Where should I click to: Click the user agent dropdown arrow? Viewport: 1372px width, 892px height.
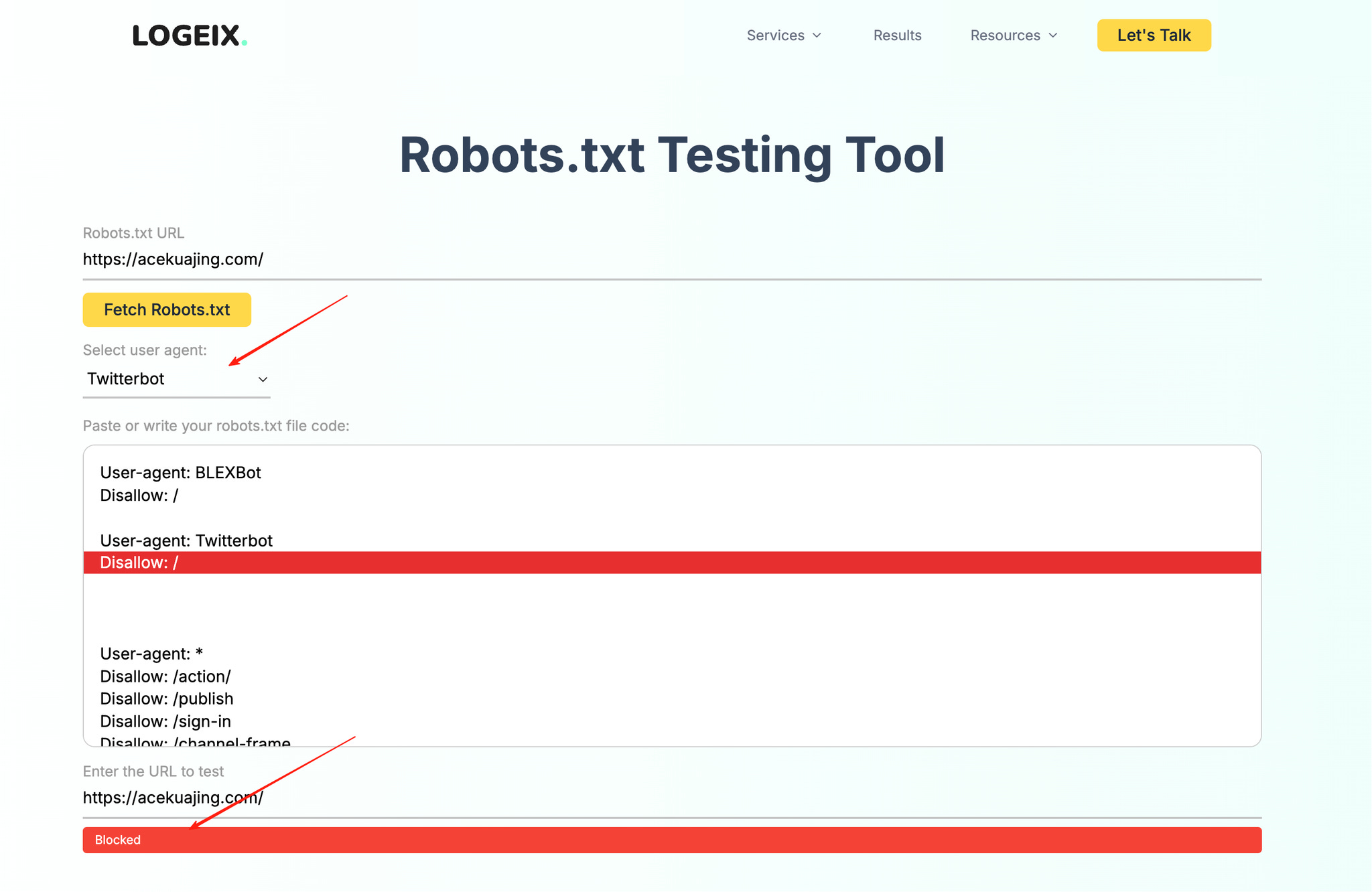pyautogui.click(x=263, y=380)
